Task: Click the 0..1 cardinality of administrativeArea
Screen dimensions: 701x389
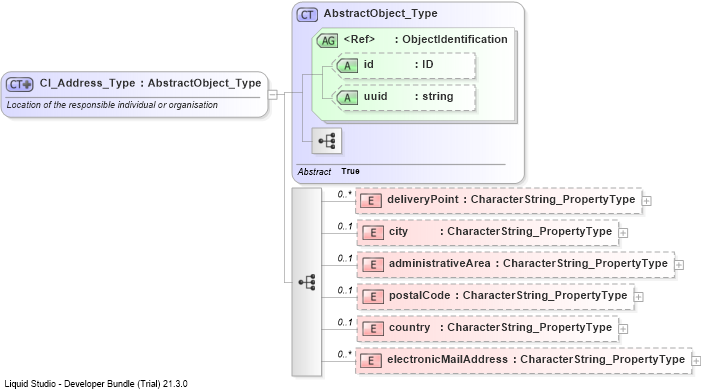Action: click(x=345, y=258)
